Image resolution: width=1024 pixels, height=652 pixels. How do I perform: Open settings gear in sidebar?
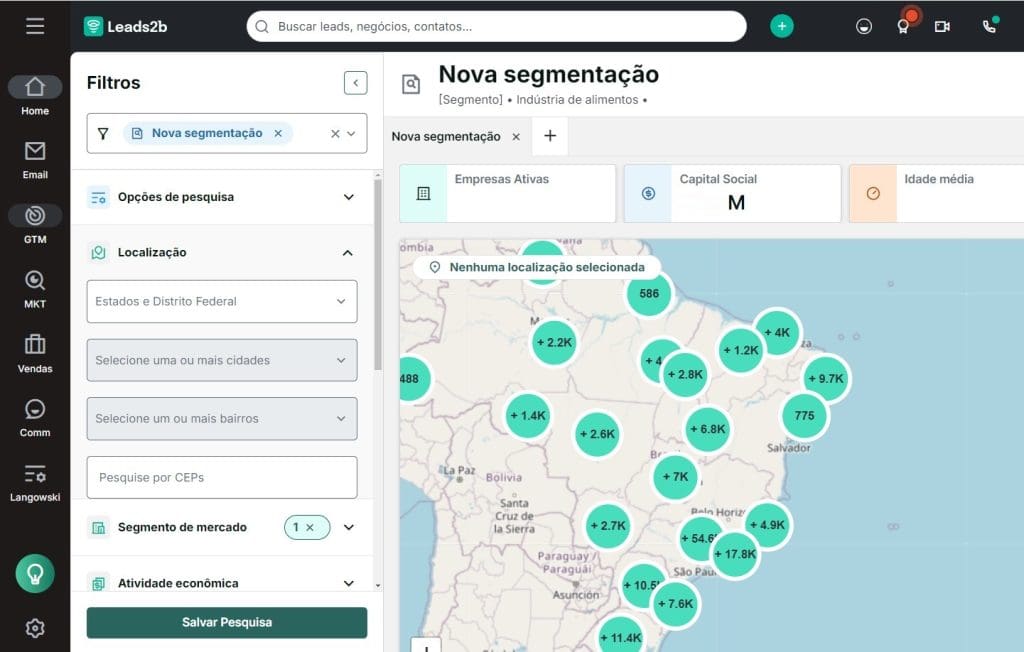click(x=35, y=628)
